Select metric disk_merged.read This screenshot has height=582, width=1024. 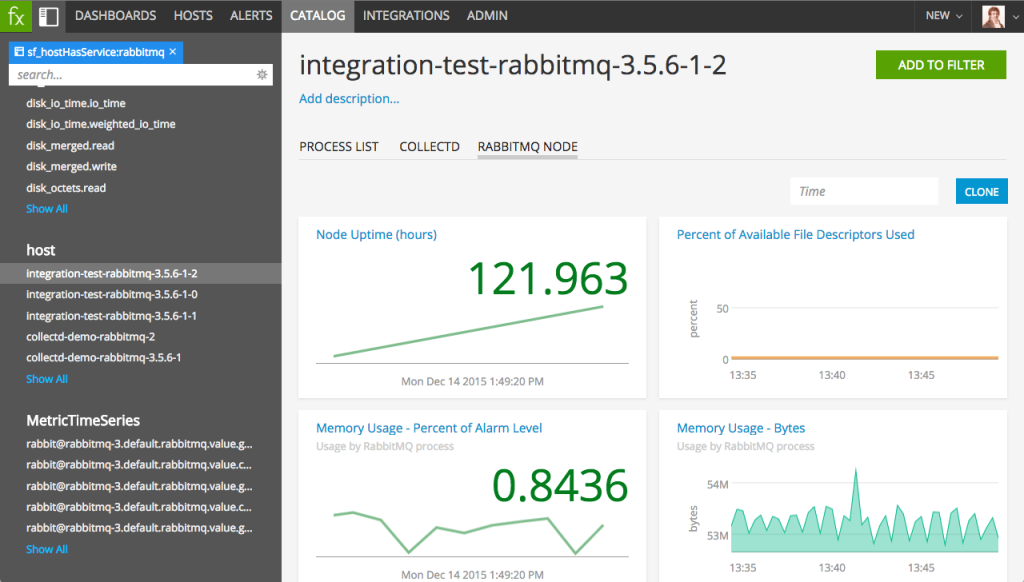click(70, 146)
